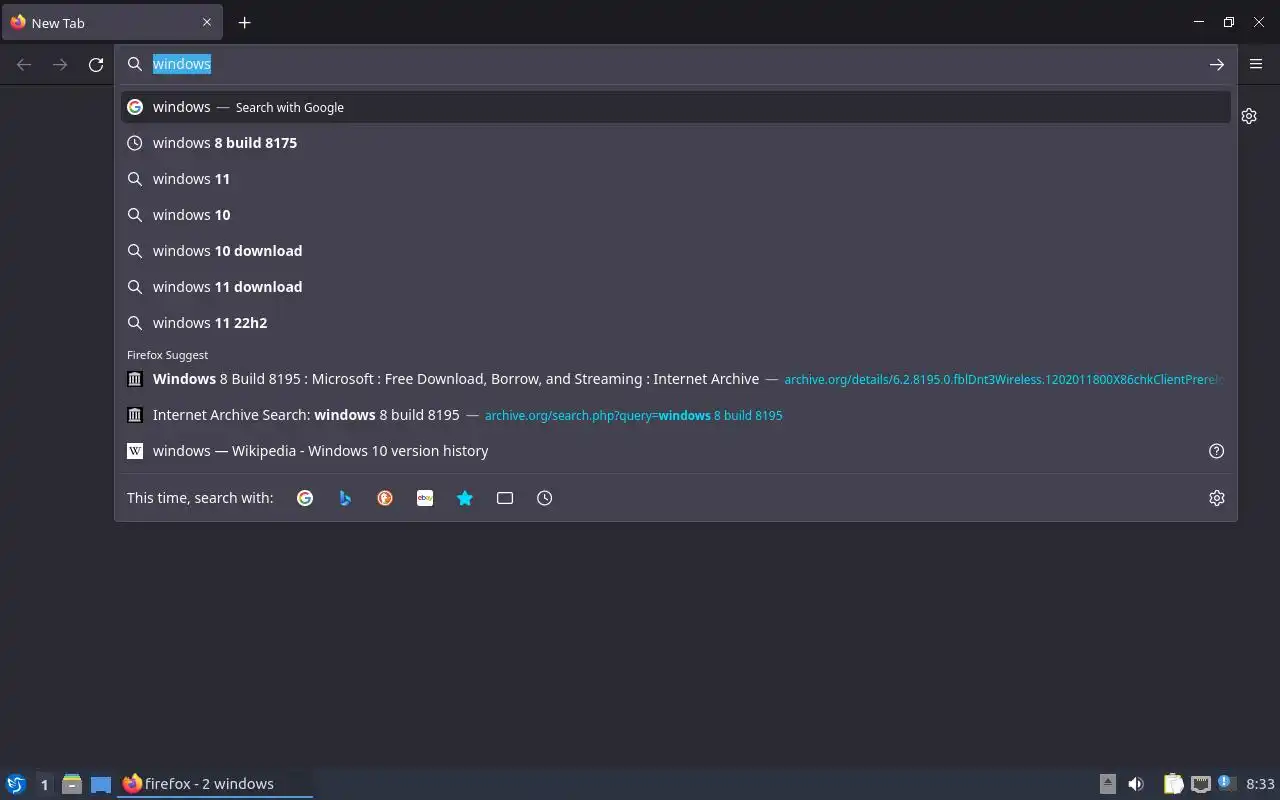Select 'windows 11 download' suggestion

[675, 287]
